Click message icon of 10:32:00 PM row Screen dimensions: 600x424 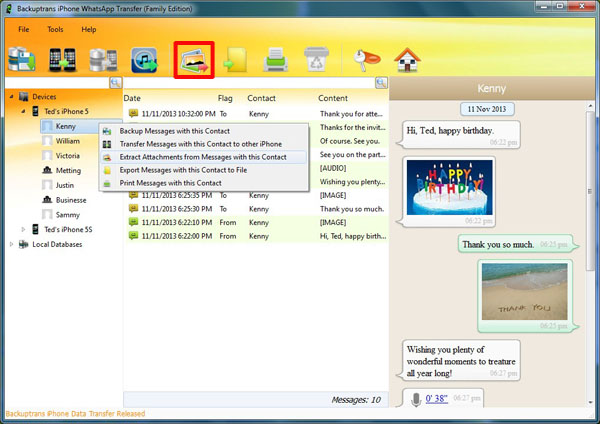133,113
